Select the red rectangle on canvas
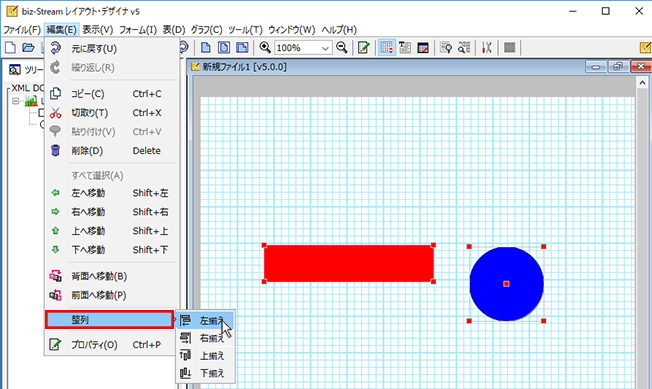Screen dimensions: 652x389 tap(349, 263)
